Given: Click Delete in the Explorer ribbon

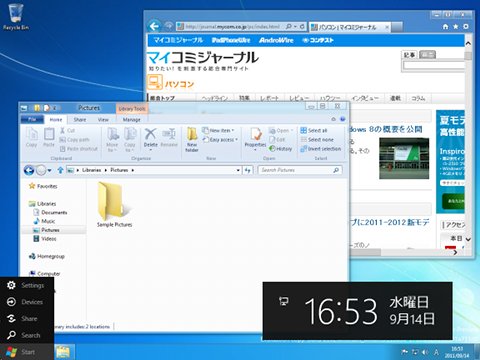Looking at the screenshot, I should point(150,138).
